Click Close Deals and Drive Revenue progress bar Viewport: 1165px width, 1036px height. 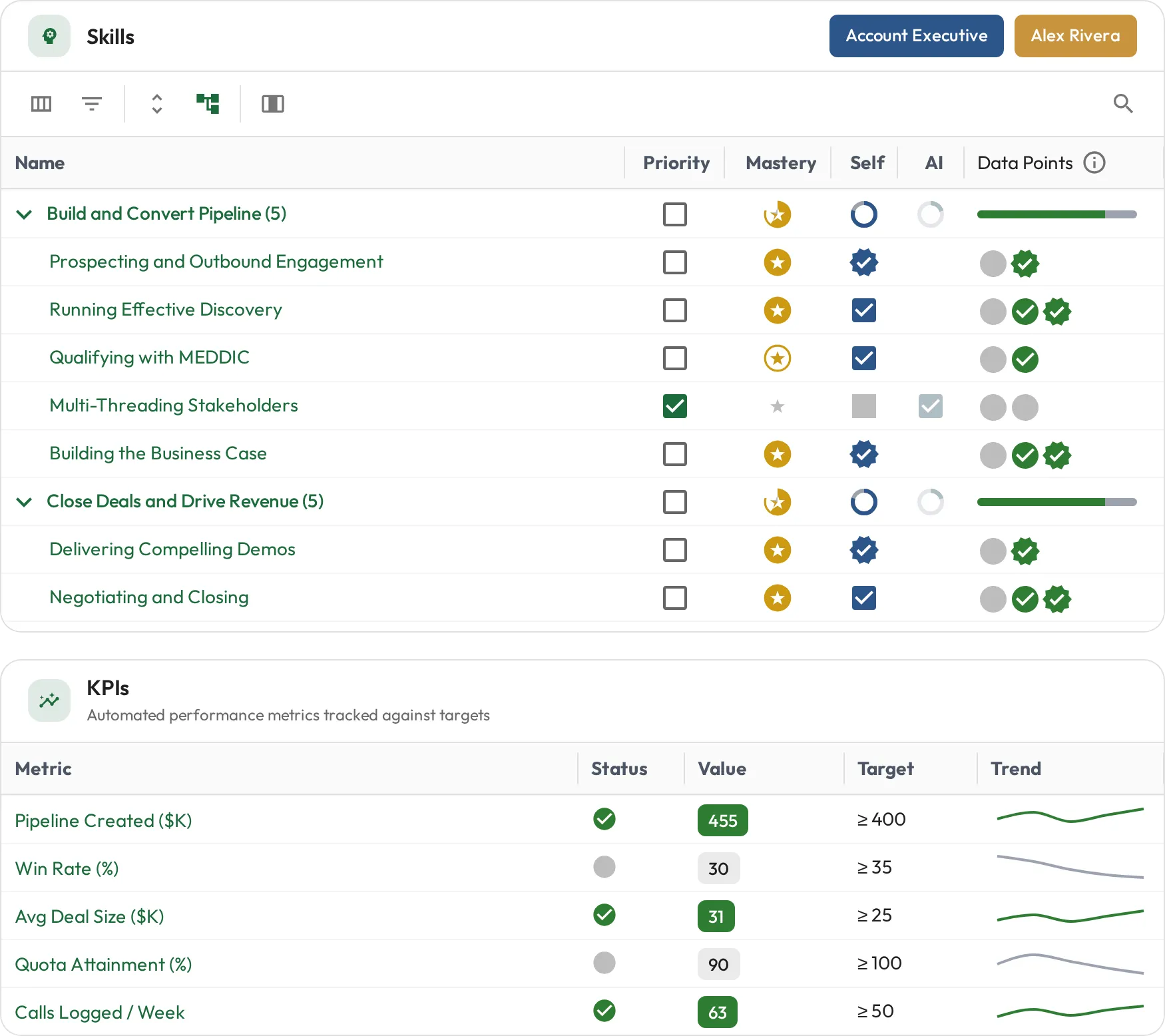[1057, 502]
